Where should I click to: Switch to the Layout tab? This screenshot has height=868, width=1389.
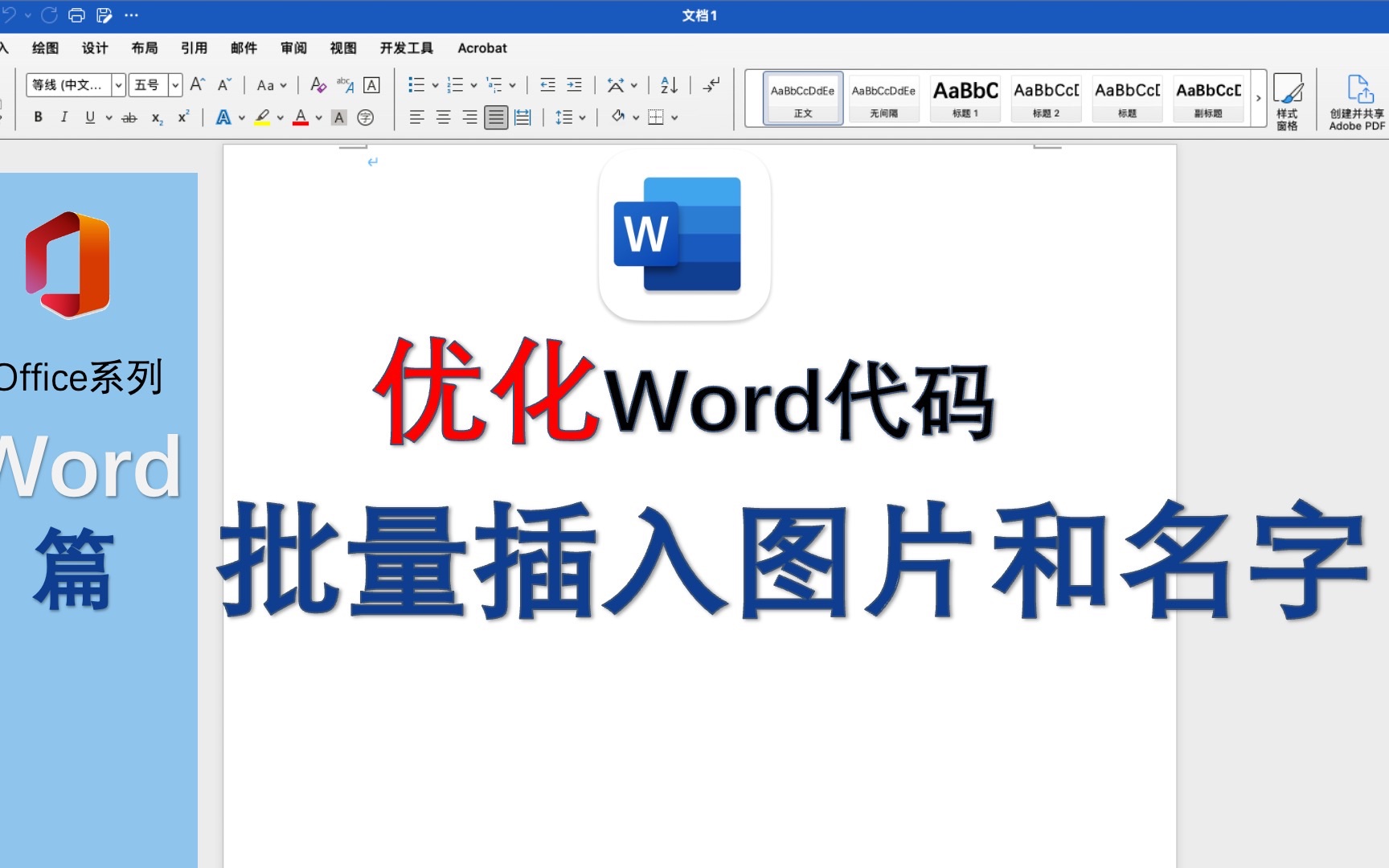(x=145, y=48)
